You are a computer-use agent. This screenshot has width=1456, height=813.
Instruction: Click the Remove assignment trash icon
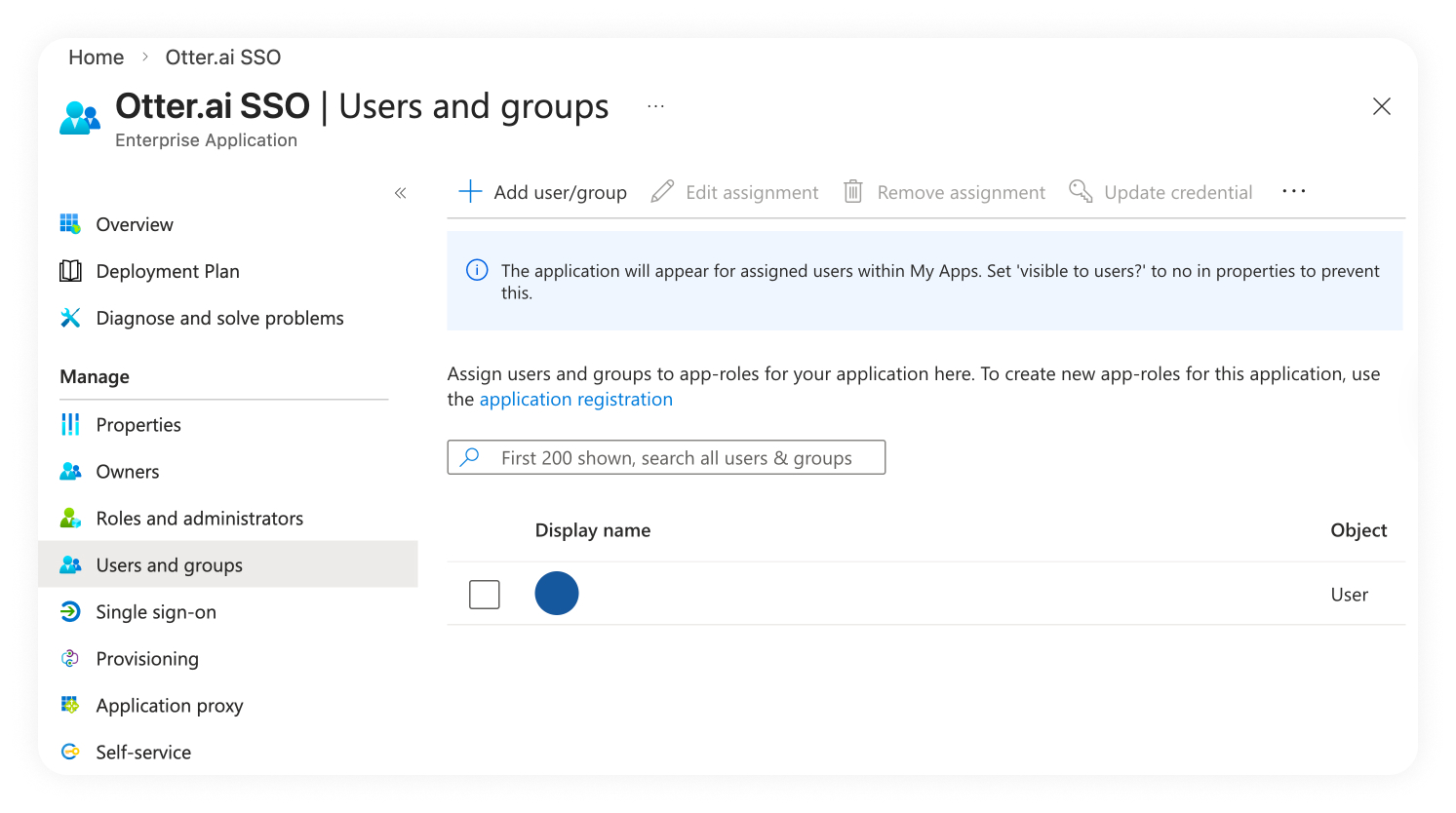click(x=853, y=192)
